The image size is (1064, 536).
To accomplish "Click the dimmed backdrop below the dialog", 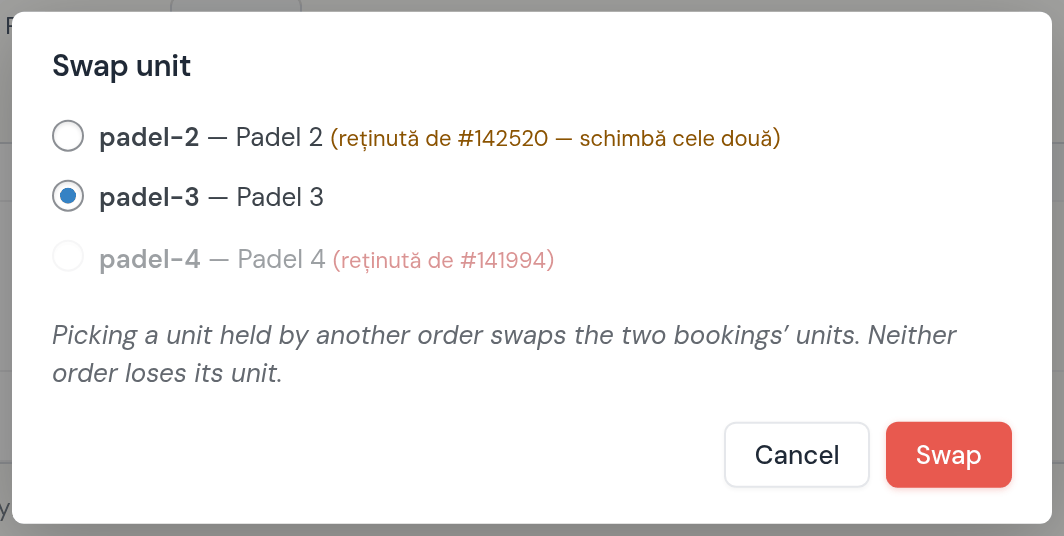I will coord(532,530).
